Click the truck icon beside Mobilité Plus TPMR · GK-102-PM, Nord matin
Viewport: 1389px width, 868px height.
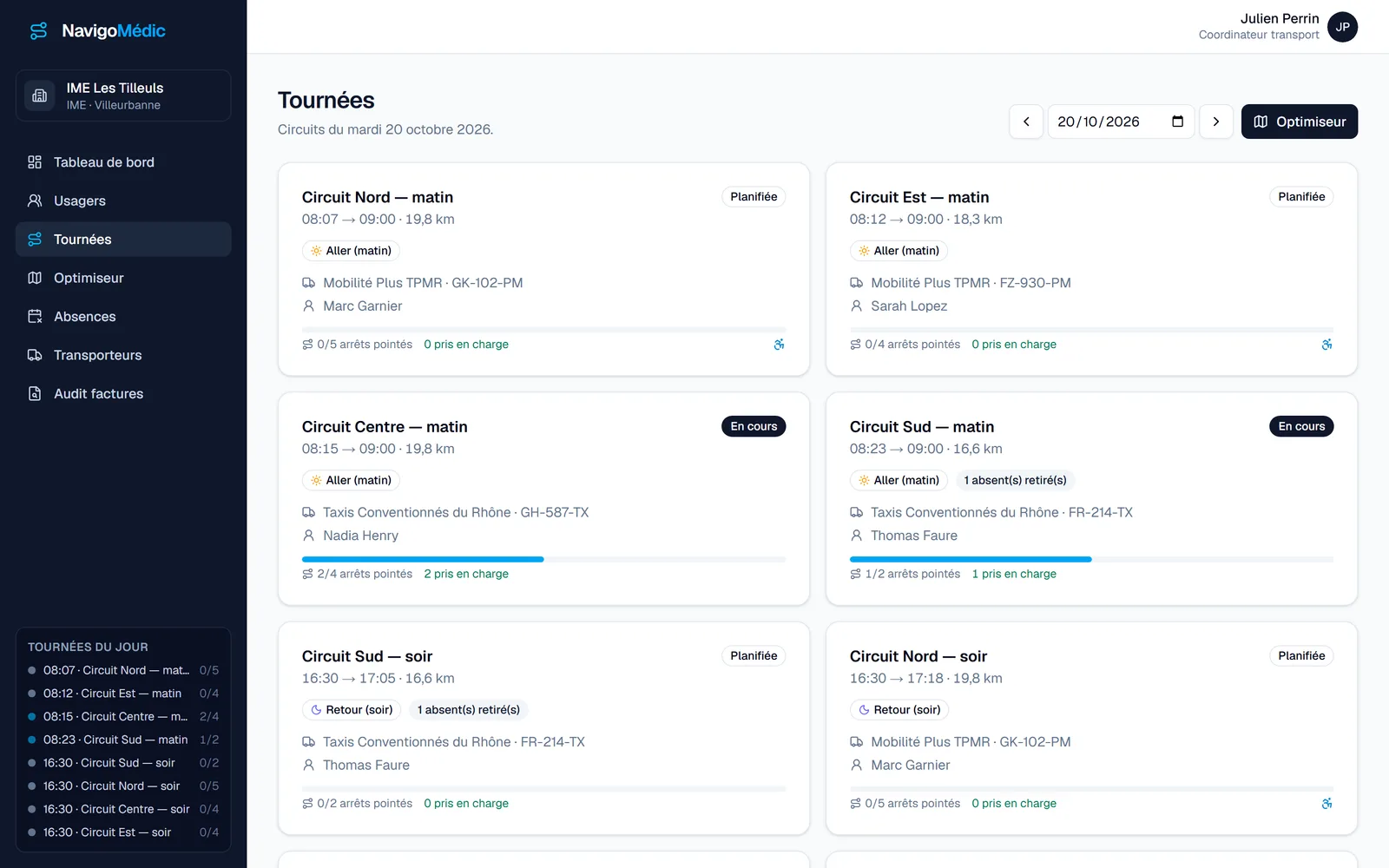[308, 283]
